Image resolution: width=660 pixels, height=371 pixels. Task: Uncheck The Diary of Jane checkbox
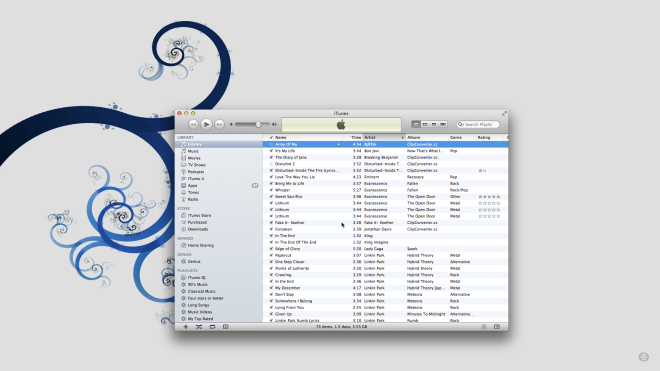click(x=271, y=157)
